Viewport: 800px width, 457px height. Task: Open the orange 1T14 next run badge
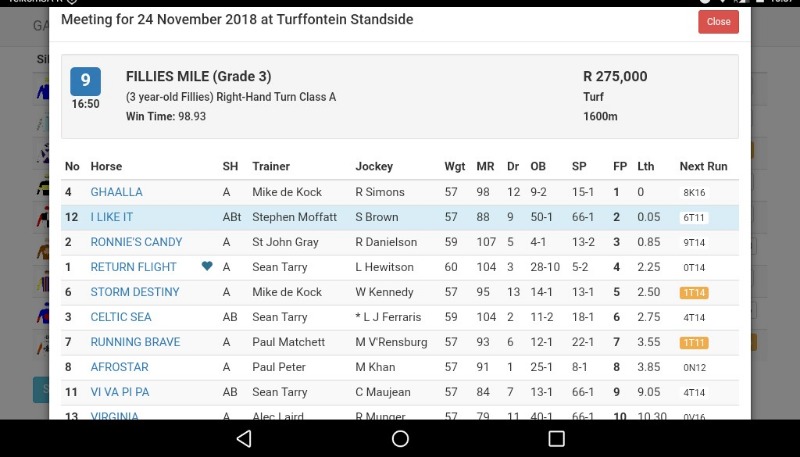(x=694, y=293)
